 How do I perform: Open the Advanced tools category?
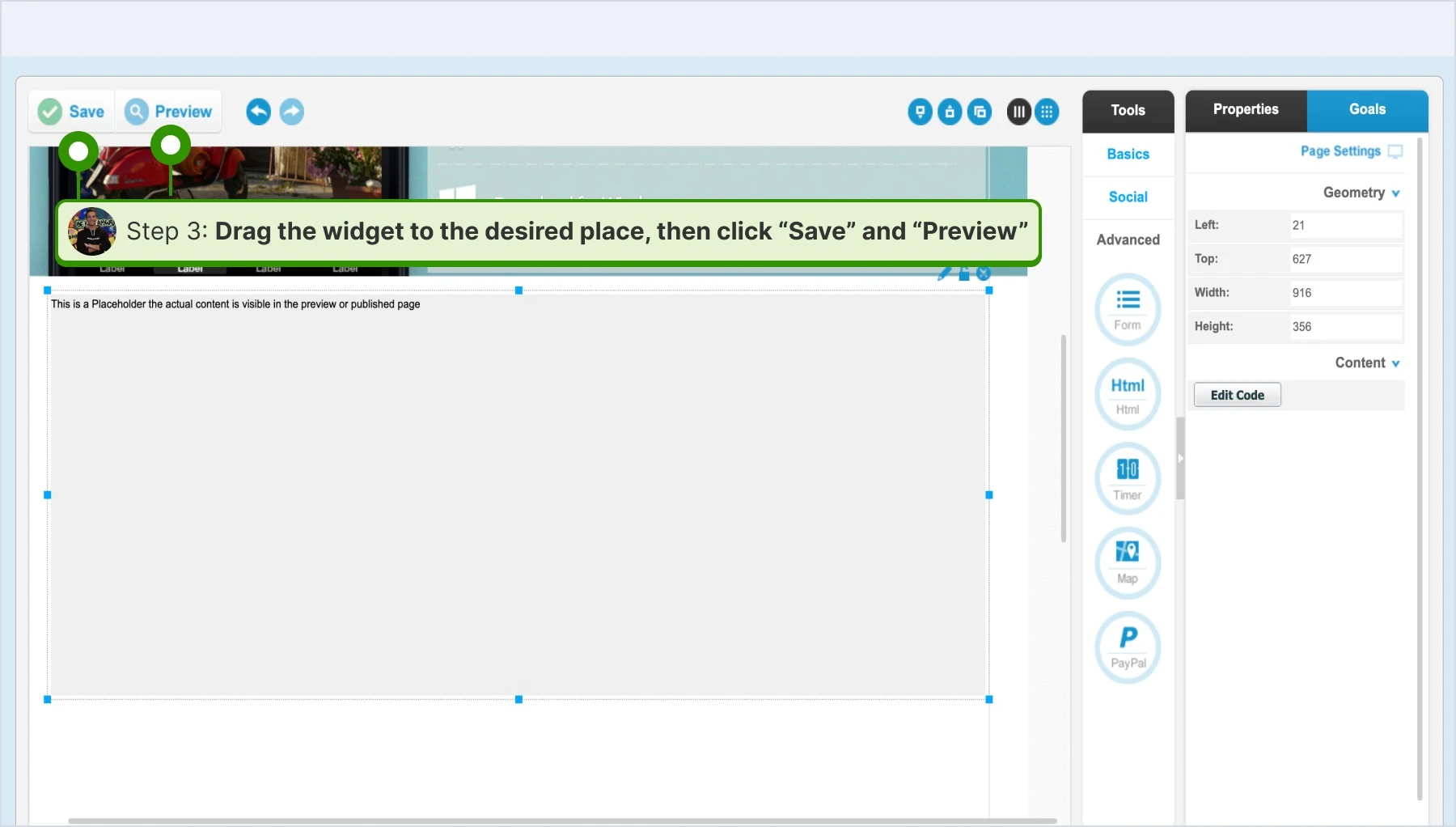(x=1128, y=240)
